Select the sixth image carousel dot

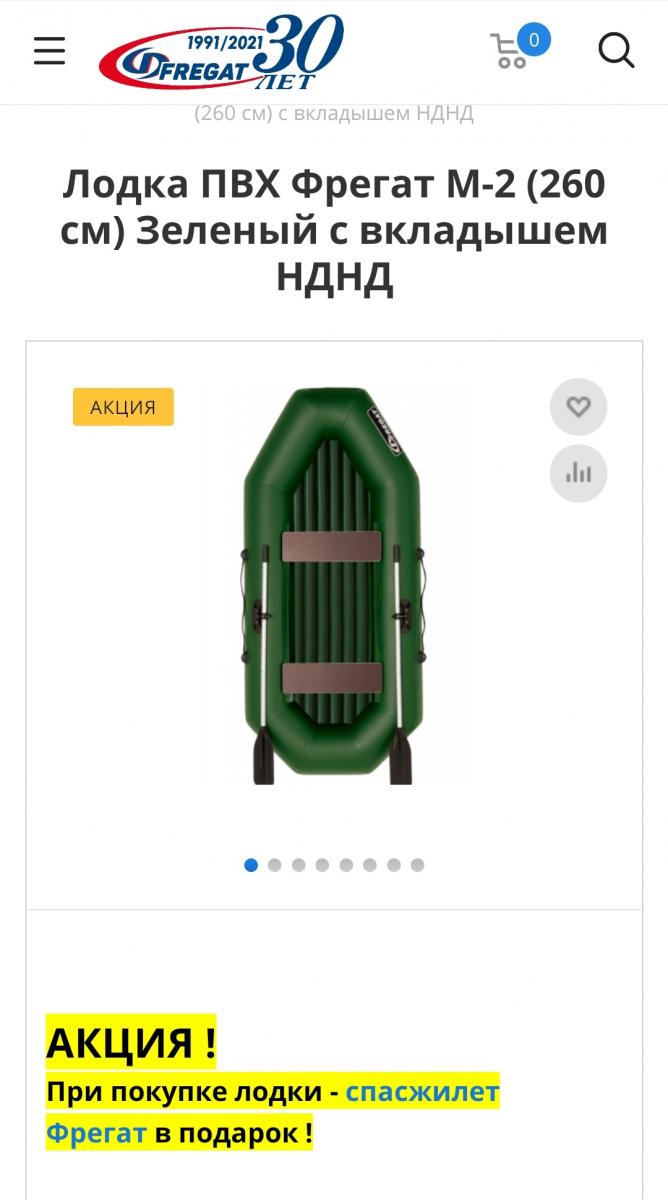[x=370, y=865]
